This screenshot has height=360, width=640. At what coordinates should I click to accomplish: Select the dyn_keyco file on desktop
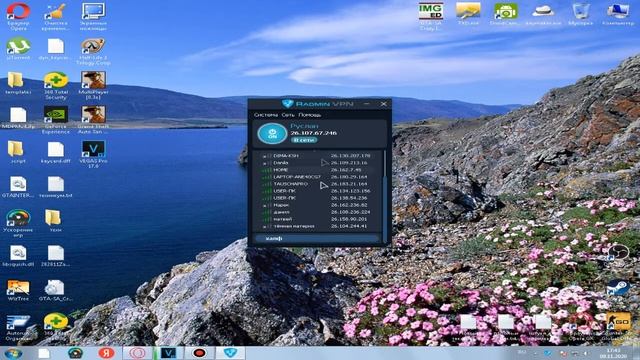coord(56,49)
